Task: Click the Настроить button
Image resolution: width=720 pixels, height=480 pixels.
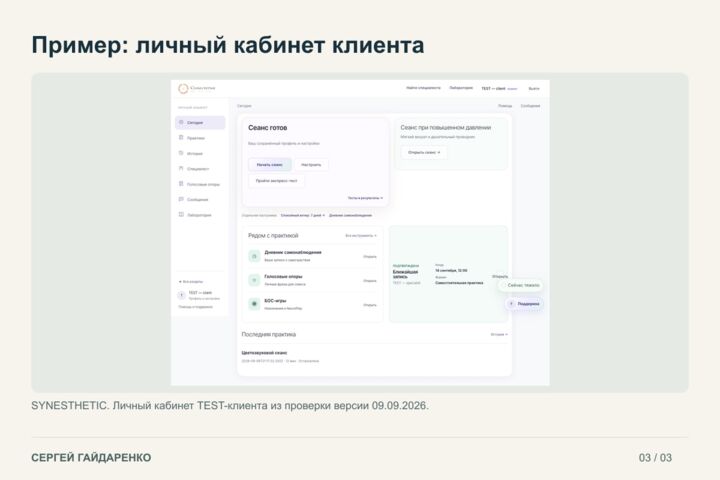Action: pyautogui.click(x=311, y=164)
